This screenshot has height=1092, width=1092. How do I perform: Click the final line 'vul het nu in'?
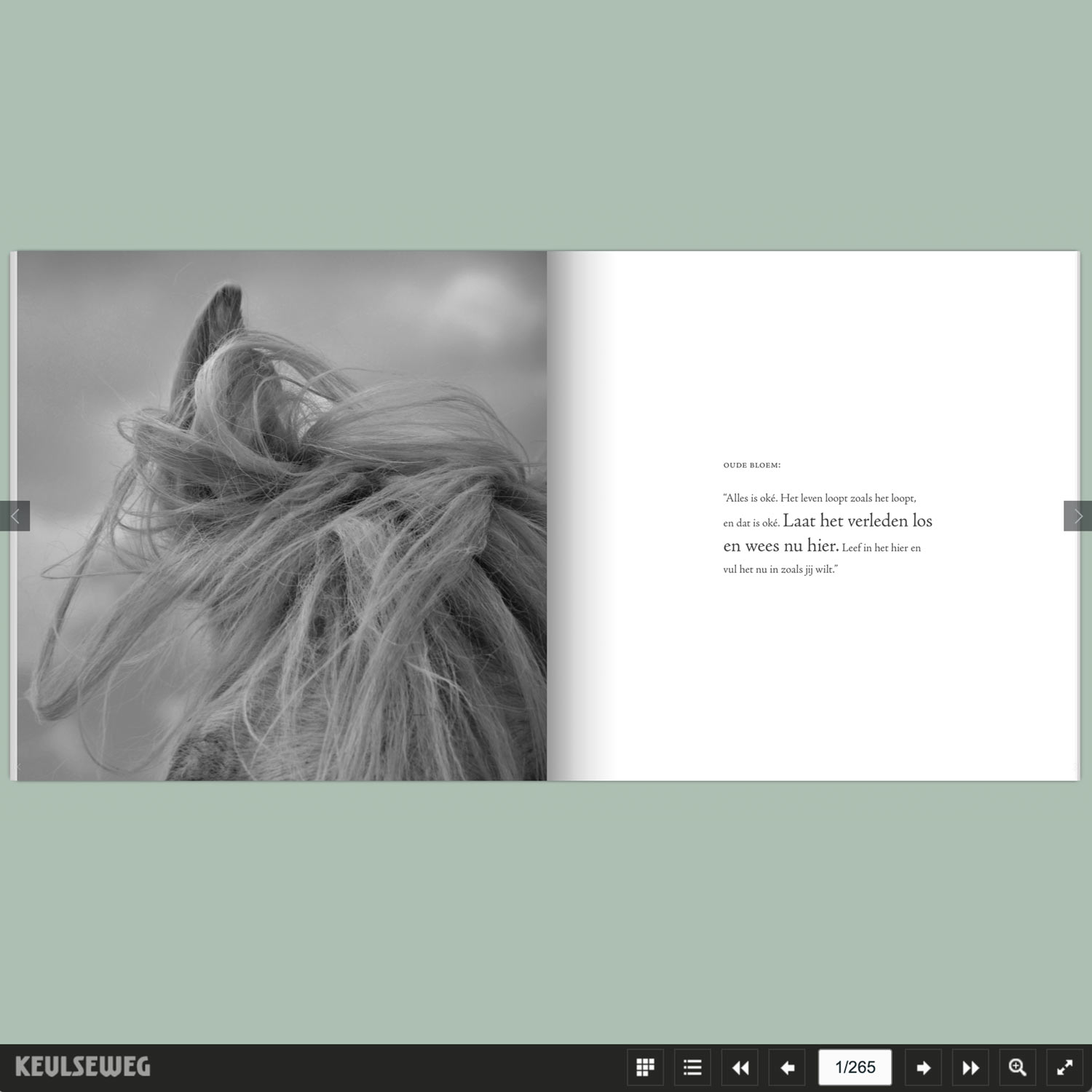coord(780,569)
